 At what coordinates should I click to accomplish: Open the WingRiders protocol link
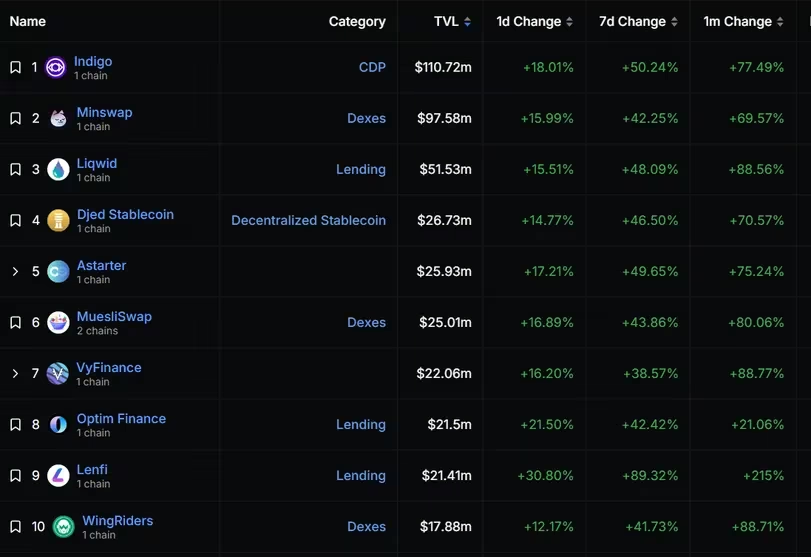[x=118, y=520]
